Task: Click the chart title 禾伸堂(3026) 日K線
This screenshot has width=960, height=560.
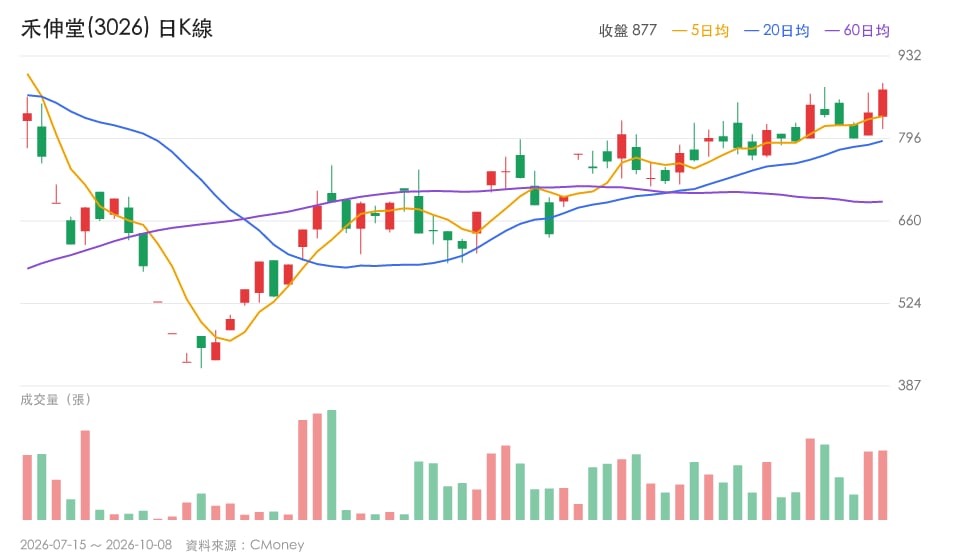Action: tap(117, 28)
